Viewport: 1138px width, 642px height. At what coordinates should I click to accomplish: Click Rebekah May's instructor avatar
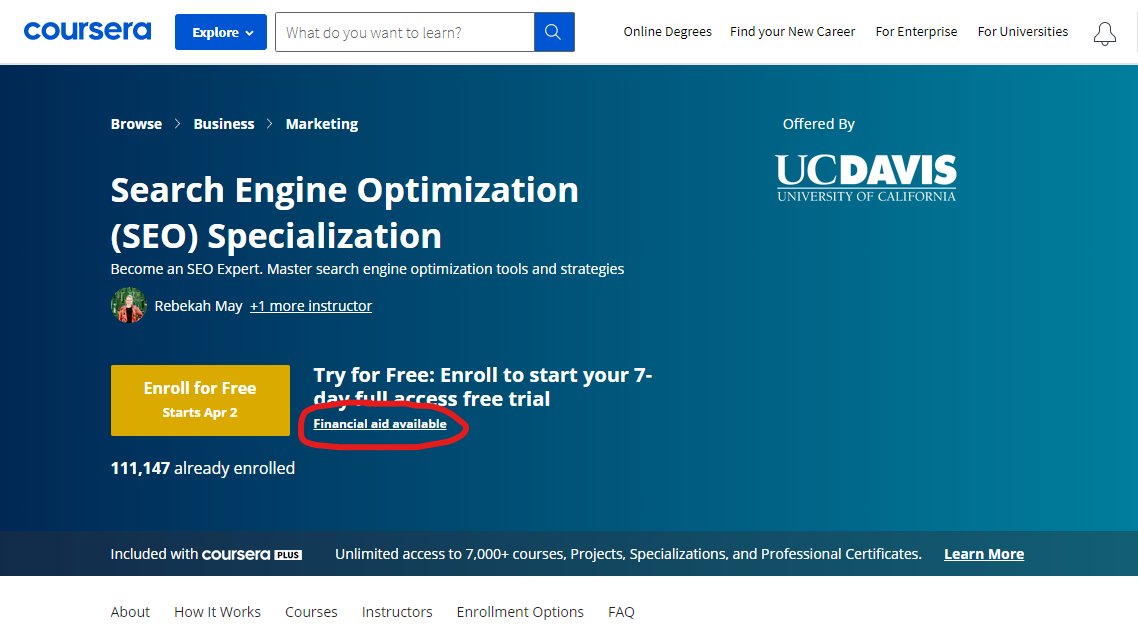point(128,305)
